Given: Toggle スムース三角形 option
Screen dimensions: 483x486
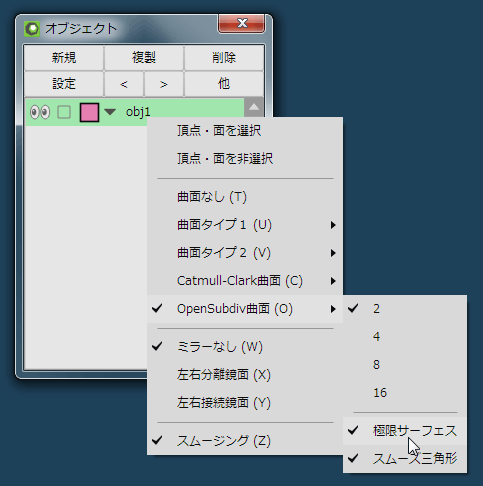Looking at the screenshot, I should (405, 459).
